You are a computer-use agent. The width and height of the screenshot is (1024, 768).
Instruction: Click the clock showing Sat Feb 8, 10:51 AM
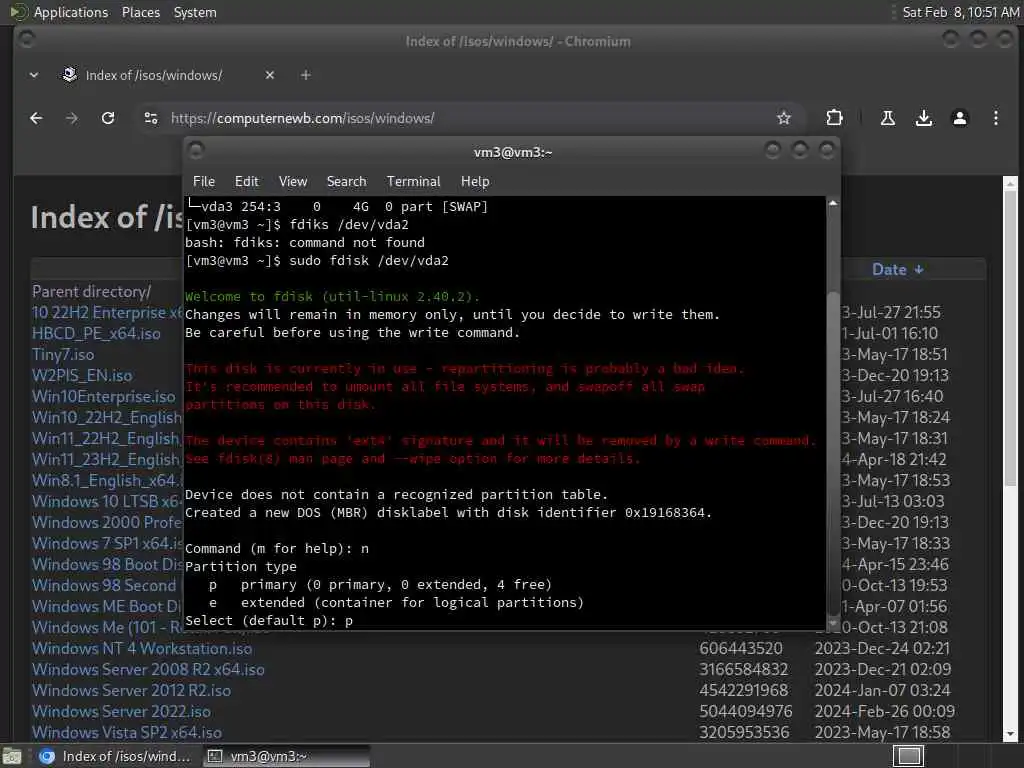tap(960, 12)
